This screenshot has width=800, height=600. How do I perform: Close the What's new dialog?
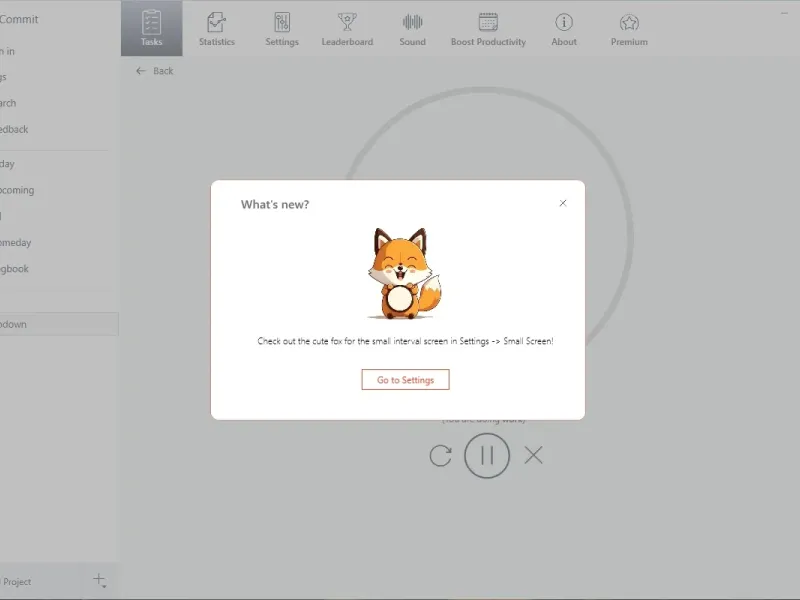coord(563,203)
